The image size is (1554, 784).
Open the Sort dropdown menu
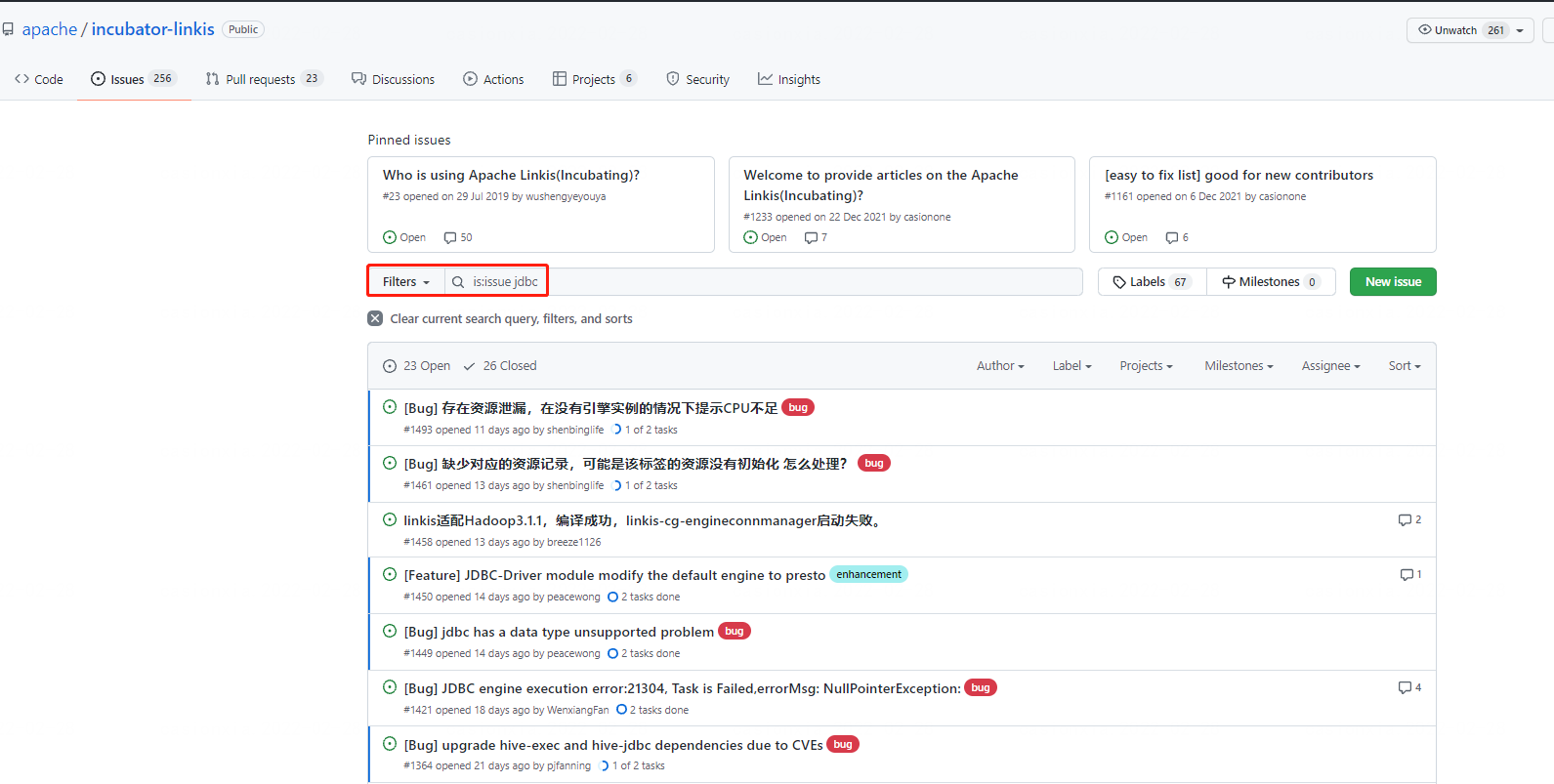(x=1404, y=366)
